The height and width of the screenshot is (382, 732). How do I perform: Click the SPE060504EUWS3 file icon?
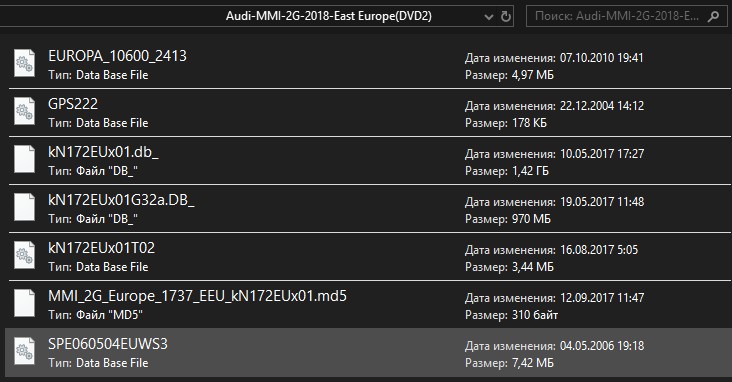(24, 351)
